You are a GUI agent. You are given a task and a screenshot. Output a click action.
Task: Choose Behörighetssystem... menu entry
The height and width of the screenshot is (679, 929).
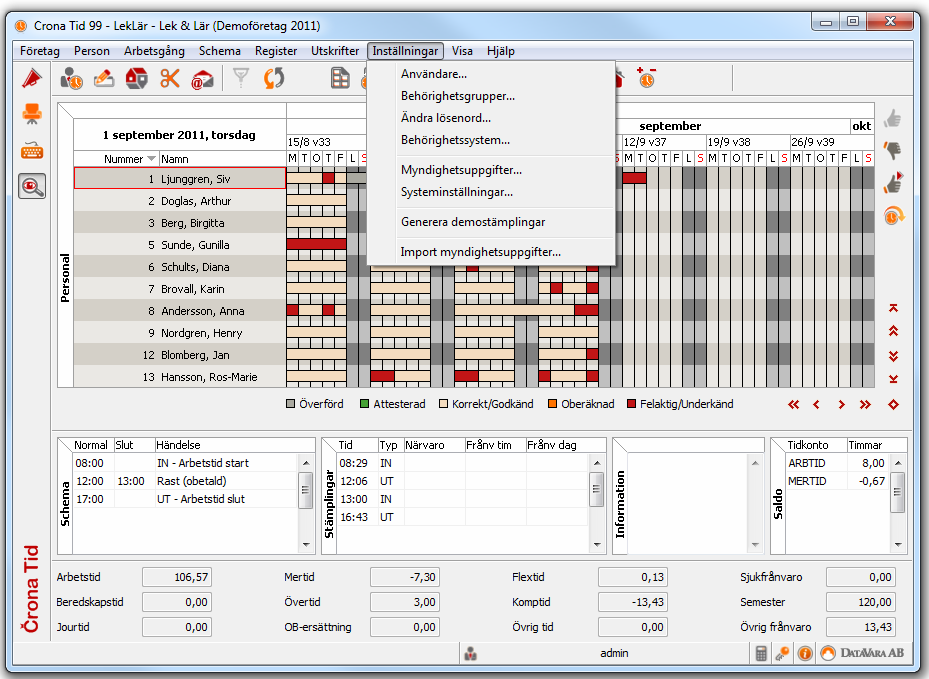491,140
